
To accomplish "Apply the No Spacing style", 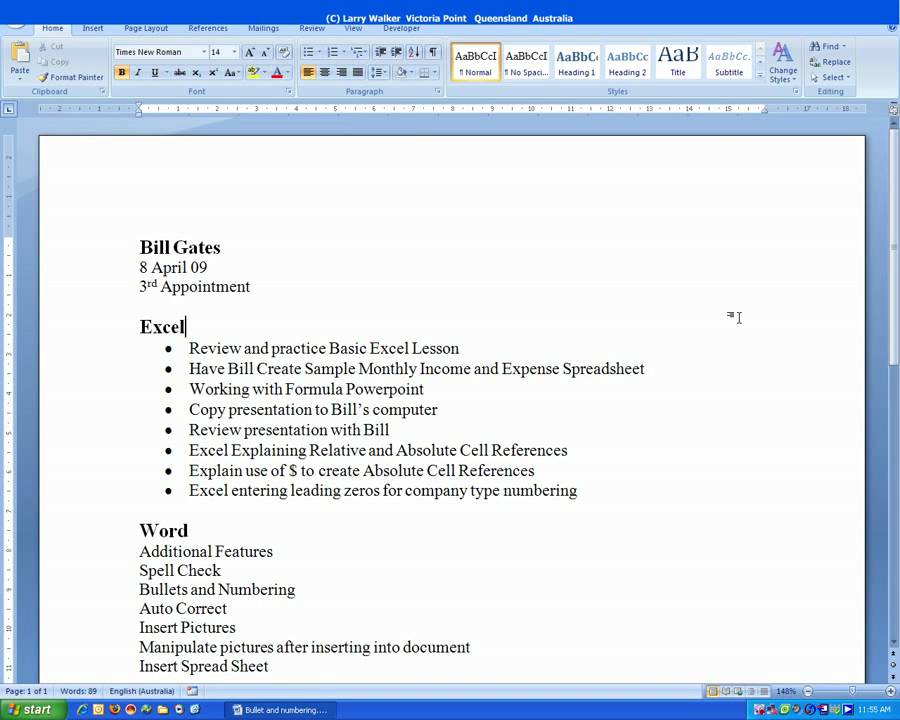I will click(x=526, y=62).
